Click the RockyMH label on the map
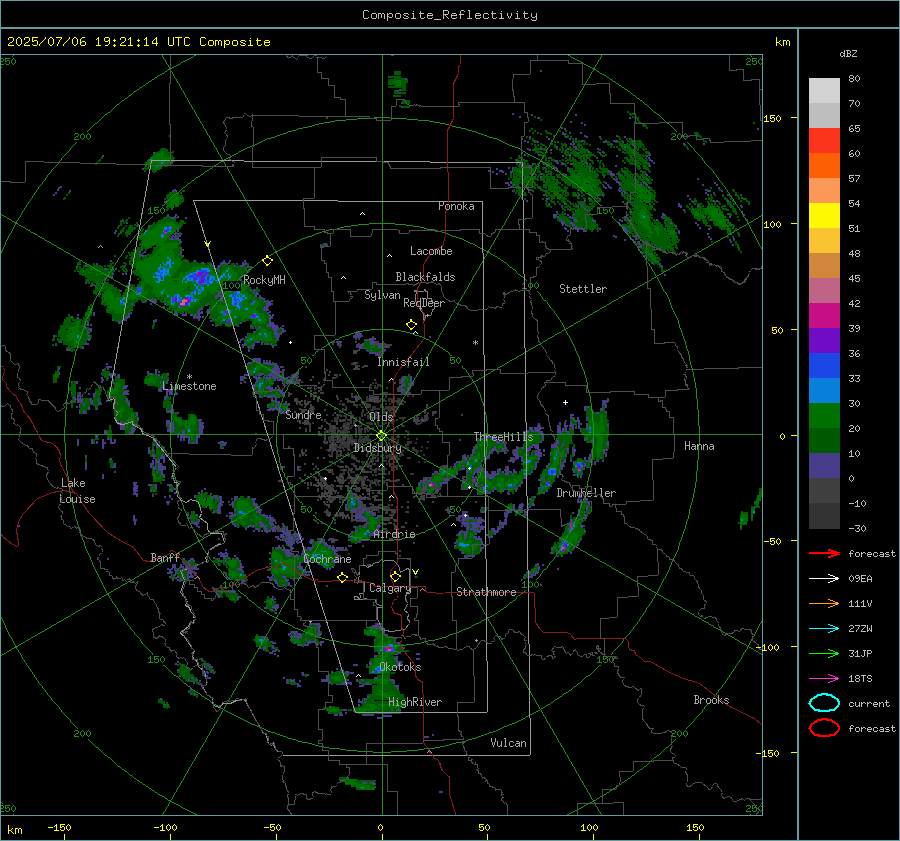Viewport: 900px width, 841px height. point(264,280)
